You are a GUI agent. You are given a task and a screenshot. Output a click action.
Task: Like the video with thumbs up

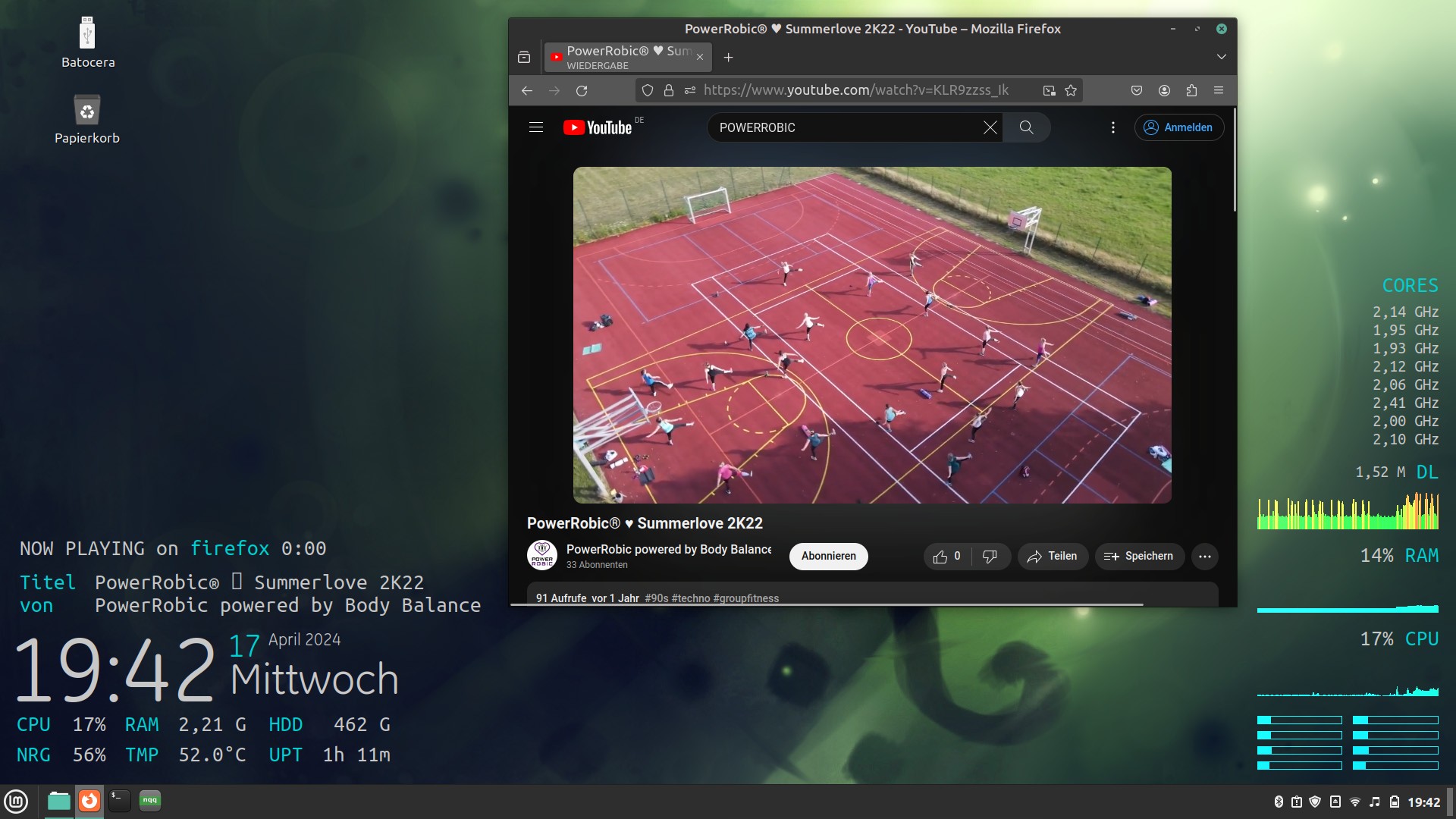tap(941, 557)
